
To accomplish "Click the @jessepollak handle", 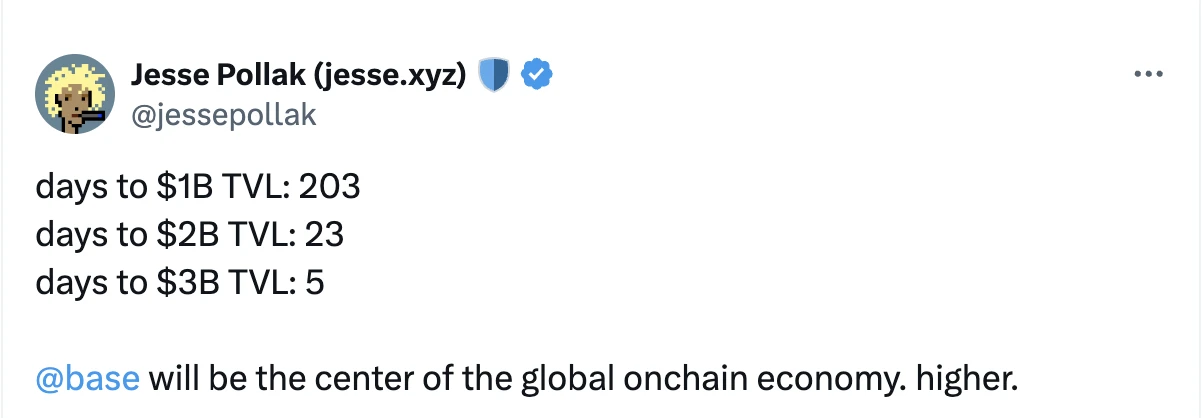I will coord(224,115).
